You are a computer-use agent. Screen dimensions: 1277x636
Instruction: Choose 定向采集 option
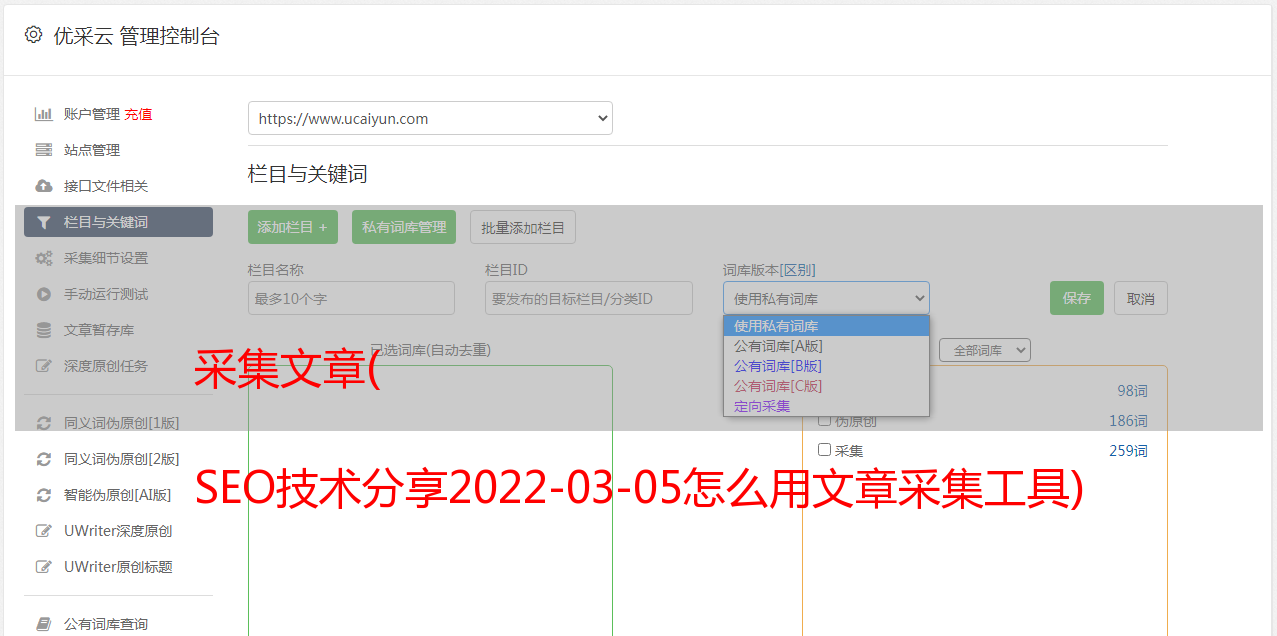(826, 406)
